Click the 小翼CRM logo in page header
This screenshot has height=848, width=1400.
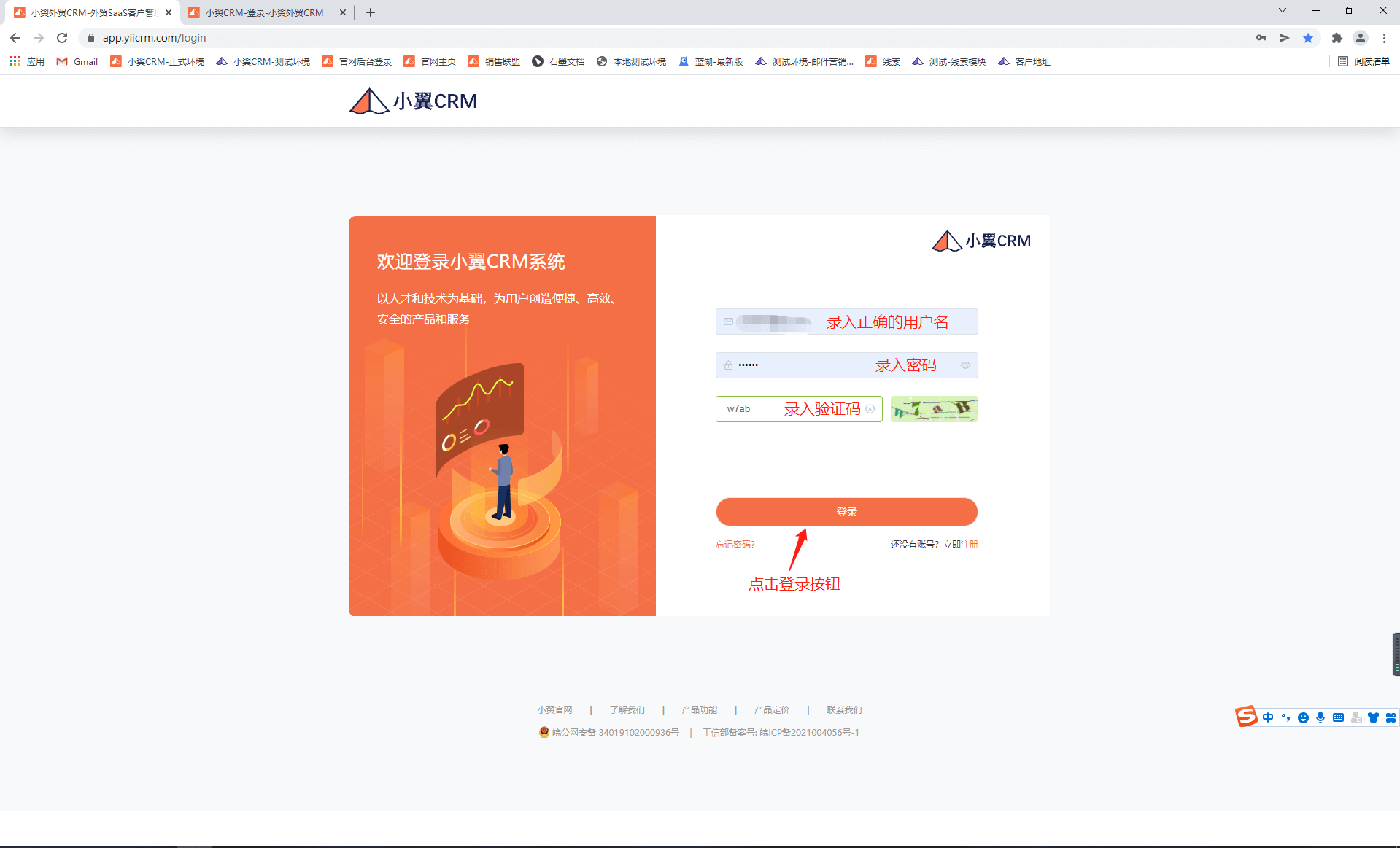pyautogui.click(x=413, y=101)
